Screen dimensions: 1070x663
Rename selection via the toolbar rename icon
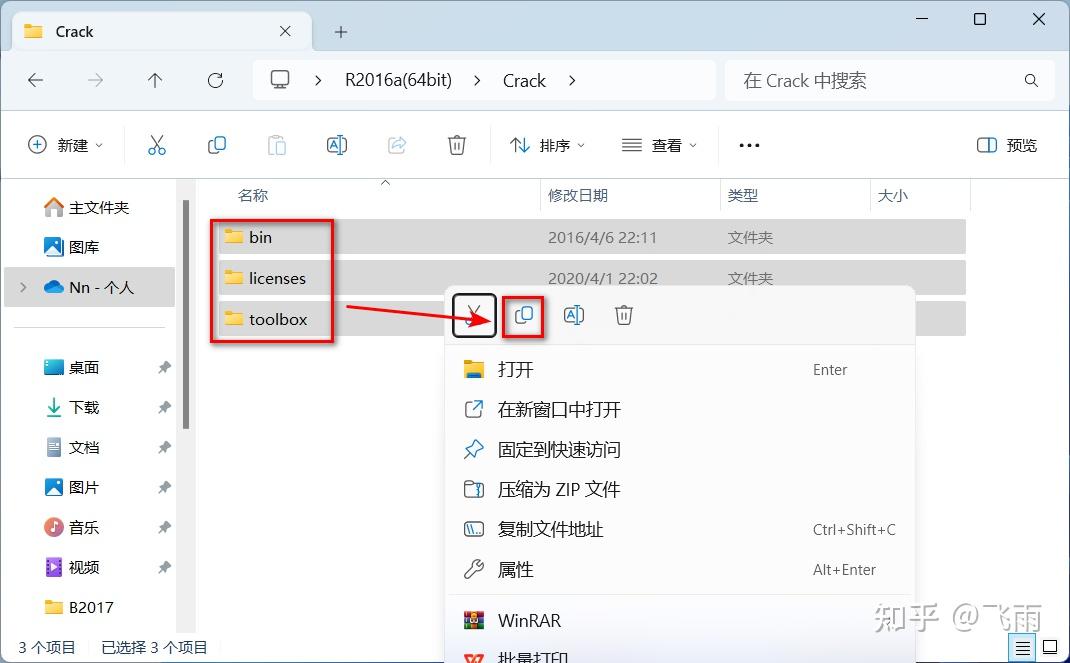point(337,145)
